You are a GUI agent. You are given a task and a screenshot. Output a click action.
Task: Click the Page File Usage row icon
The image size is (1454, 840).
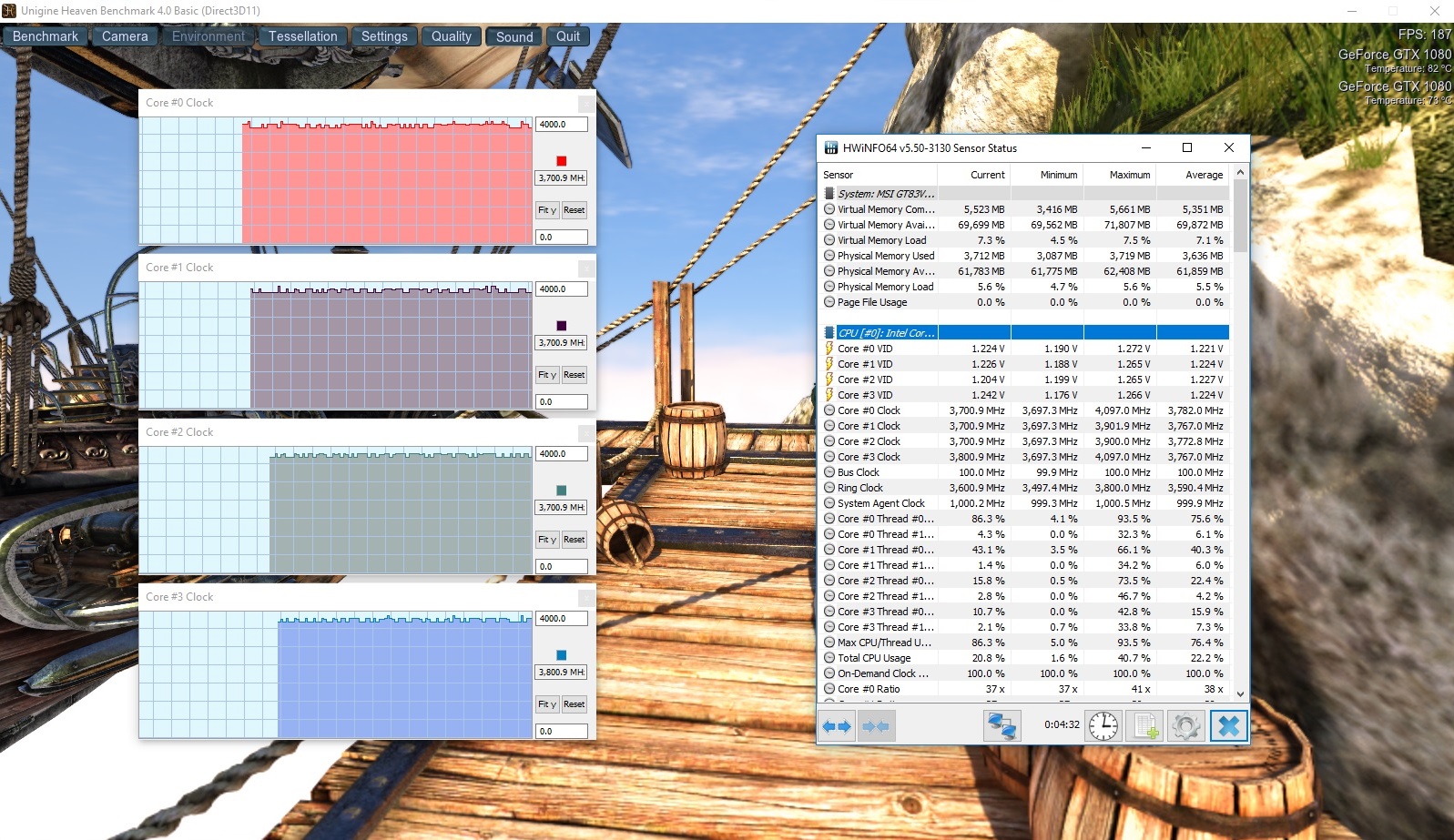[x=829, y=302]
